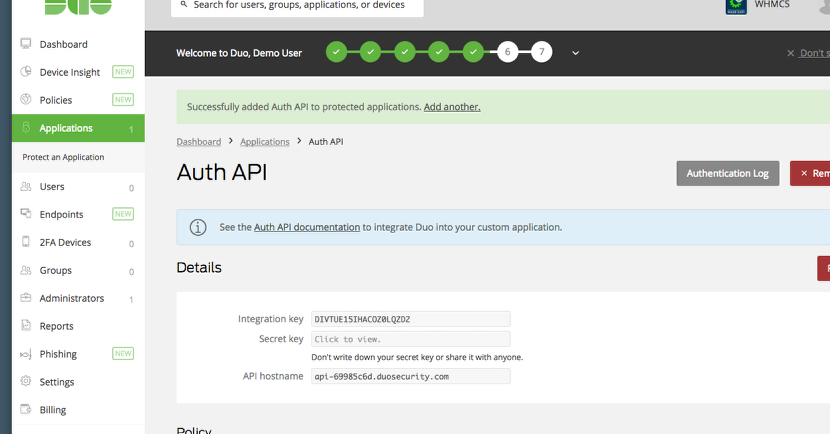Click the Phishing hook icon
Viewport: 830px width, 434px height.
pyautogui.click(x=25, y=354)
